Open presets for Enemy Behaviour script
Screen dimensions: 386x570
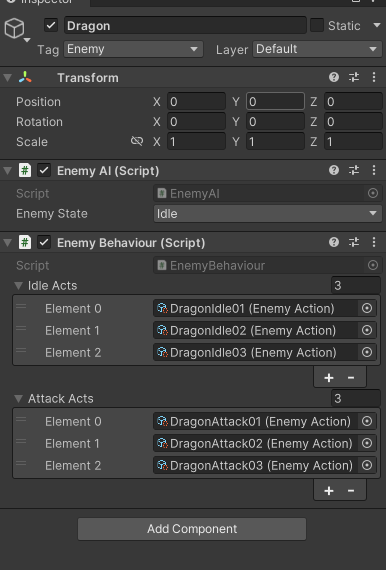pos(354,242)
